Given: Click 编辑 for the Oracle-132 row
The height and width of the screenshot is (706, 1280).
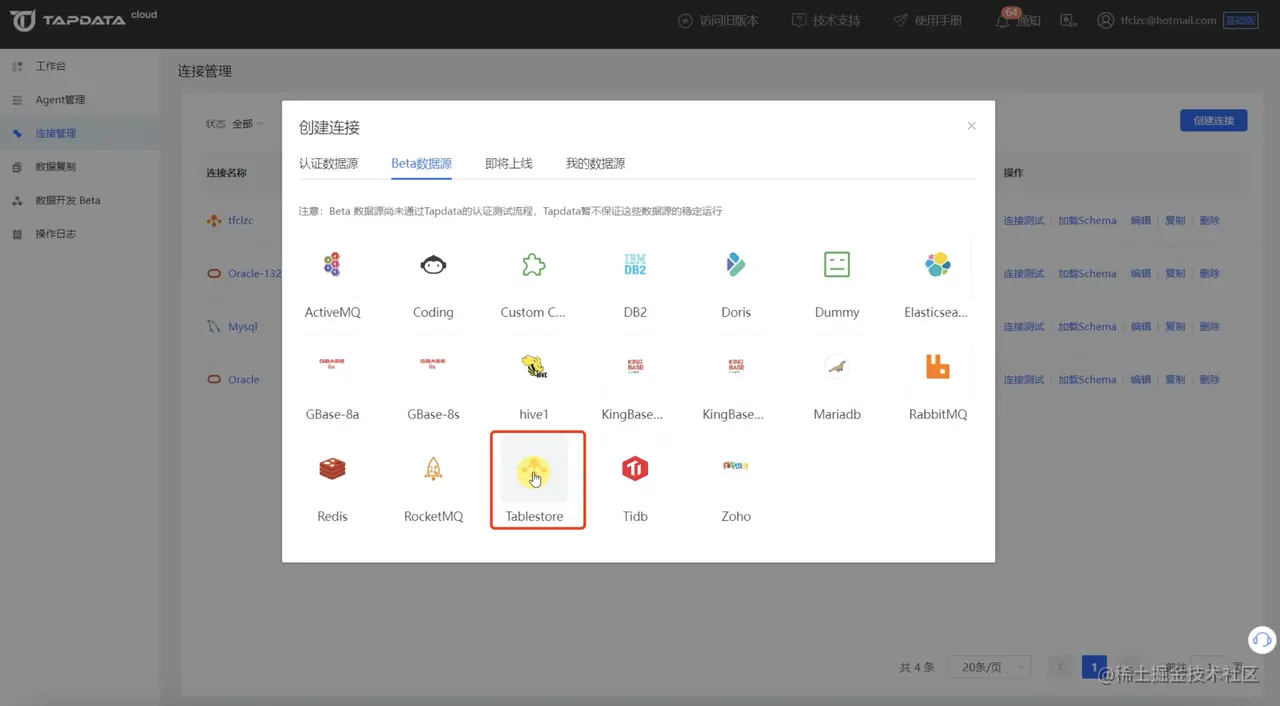Looking at the screenshot, I should pyautogui.click(x=1140, y=273).
